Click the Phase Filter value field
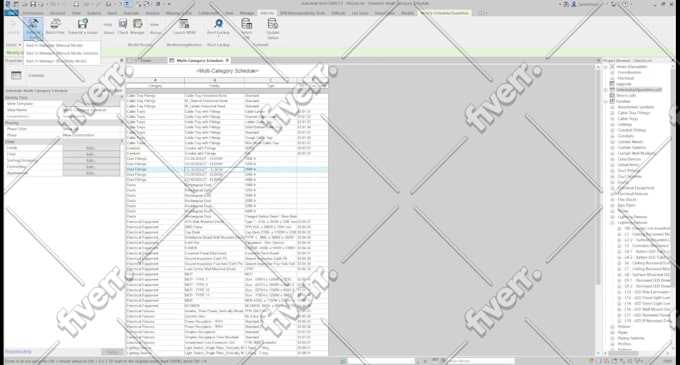The height and width of the screenshot is (365, 680). (92, 129)
